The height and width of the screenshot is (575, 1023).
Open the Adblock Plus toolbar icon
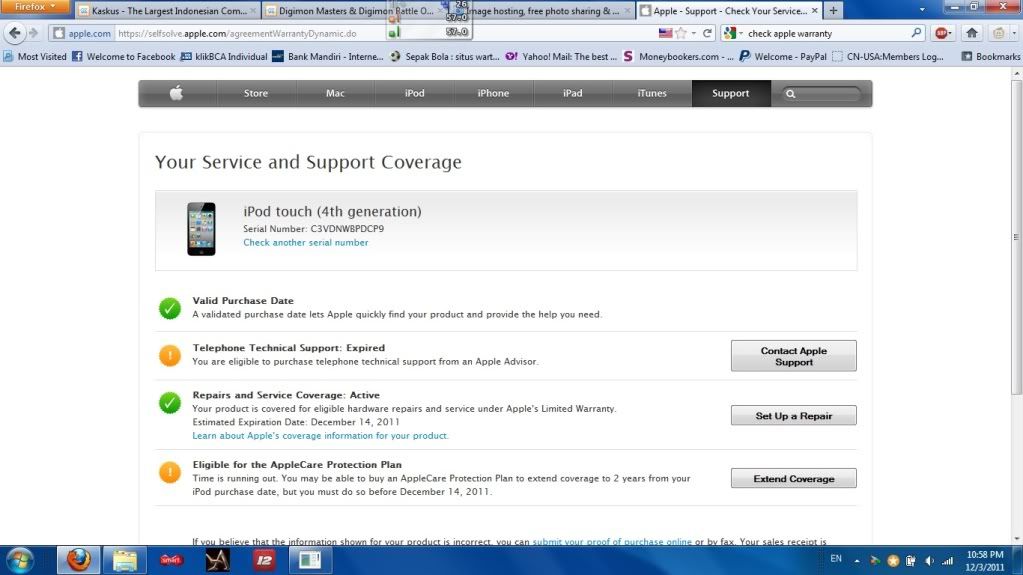(942, 33)
